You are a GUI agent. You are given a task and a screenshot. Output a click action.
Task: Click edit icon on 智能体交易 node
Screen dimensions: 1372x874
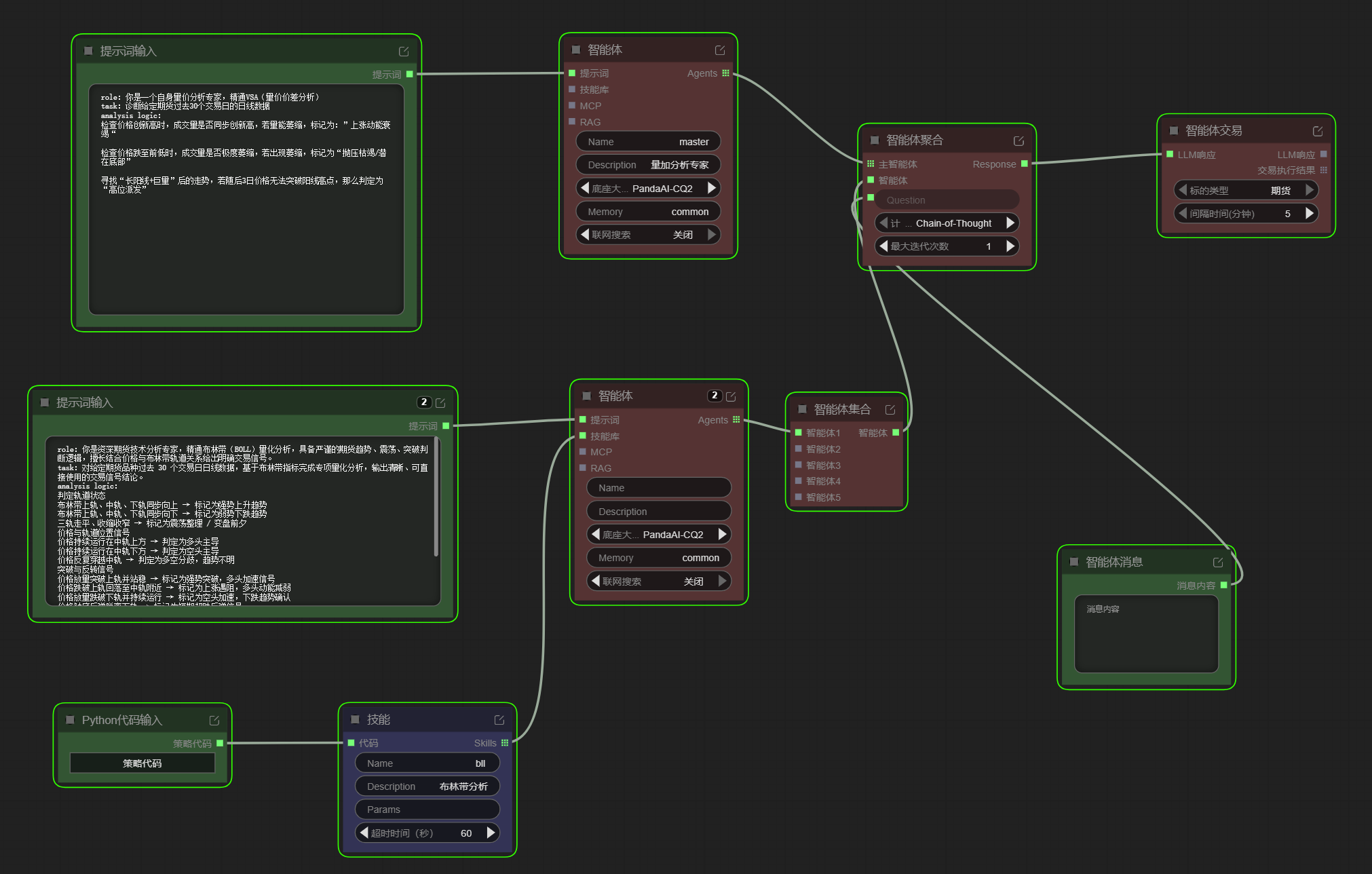[x=1318, y=131]
